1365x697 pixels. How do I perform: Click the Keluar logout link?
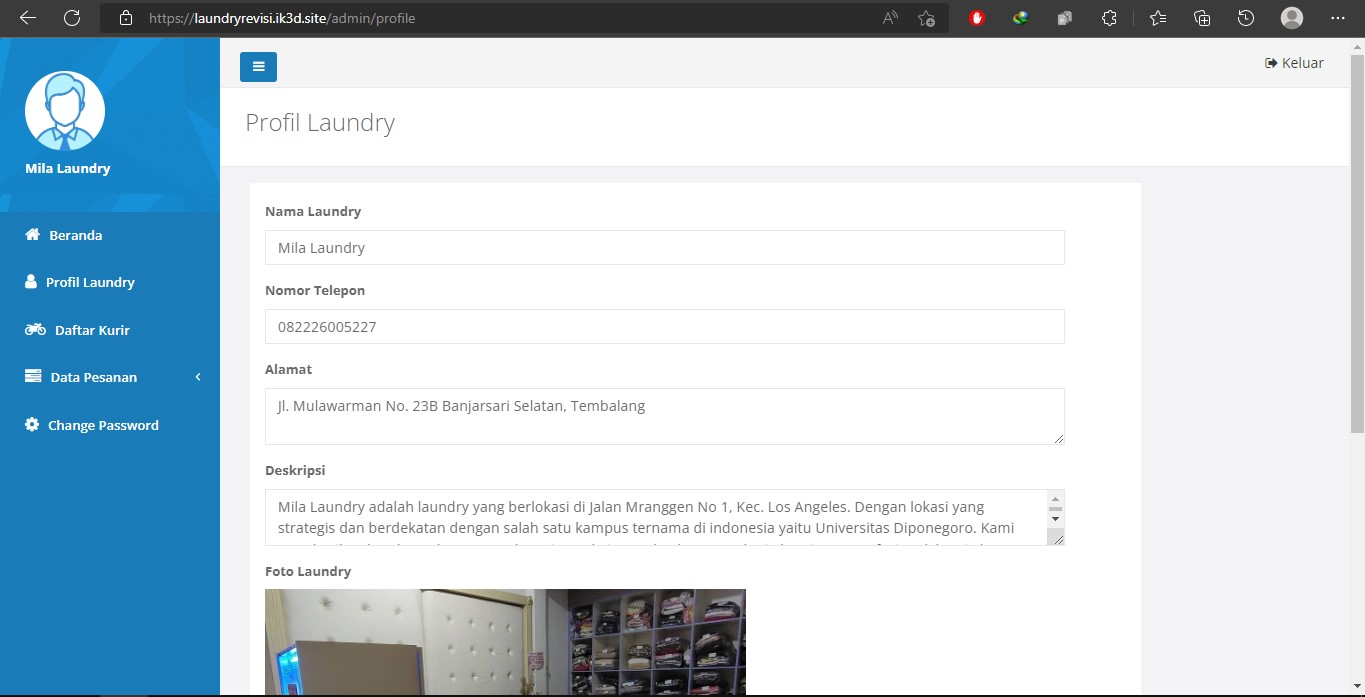pos(1294,63)
